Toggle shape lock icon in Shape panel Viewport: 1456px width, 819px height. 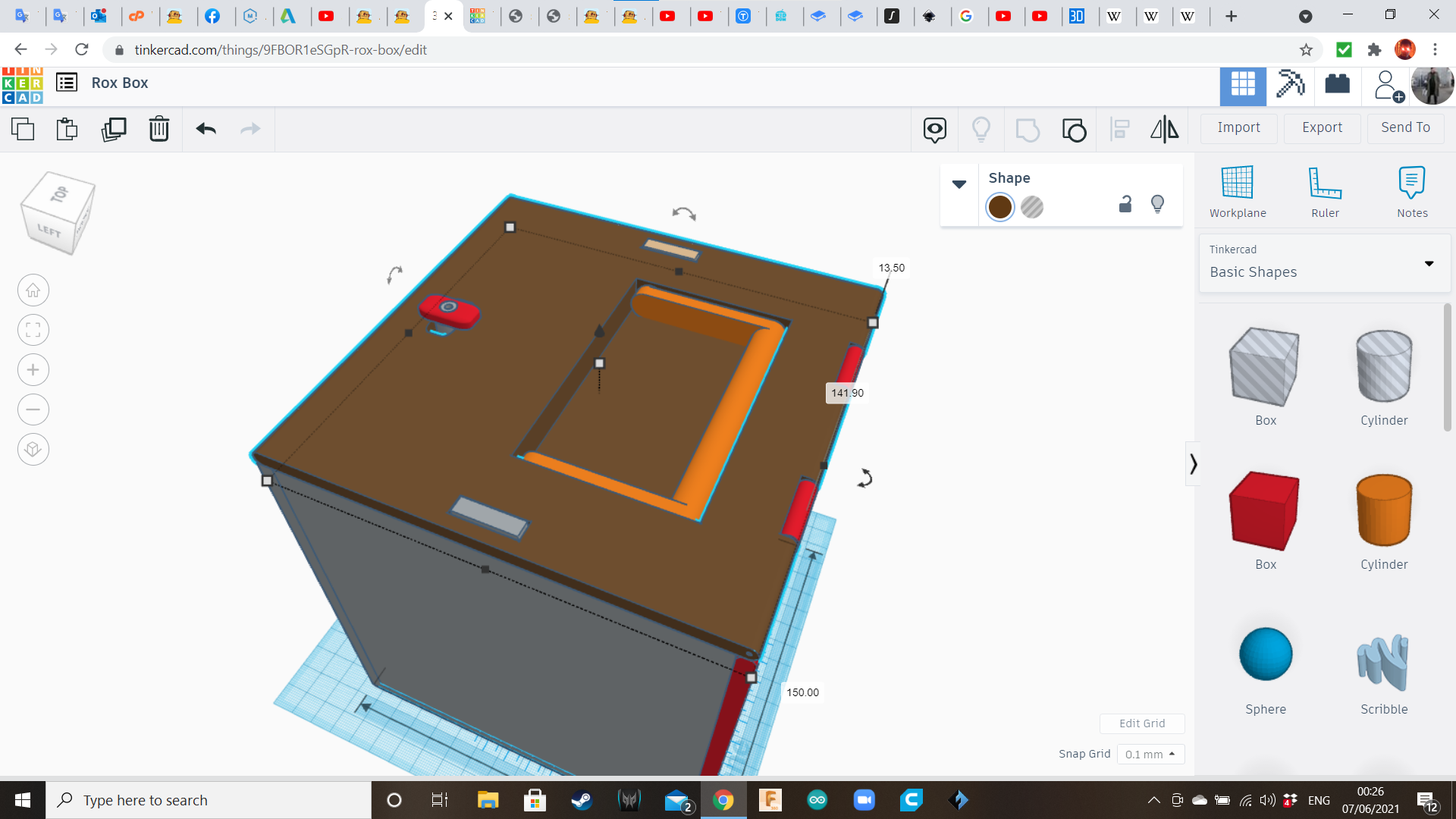[x=1125, y=204]
